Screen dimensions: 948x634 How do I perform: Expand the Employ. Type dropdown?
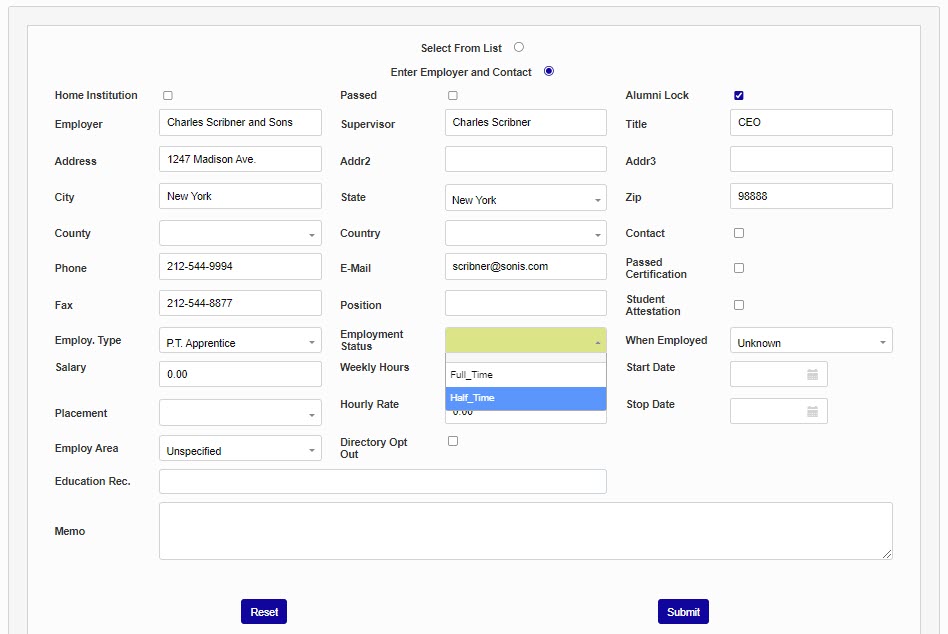tap(240, 342)
